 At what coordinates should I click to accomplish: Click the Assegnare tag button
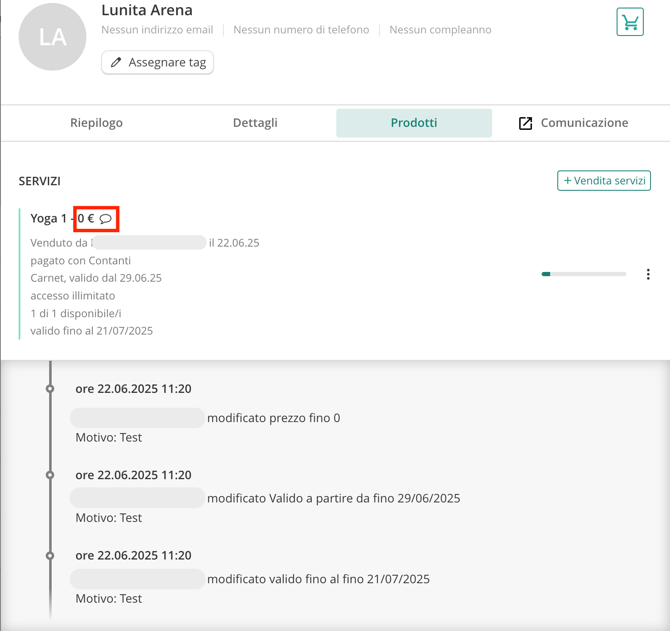(x=157, y=62)
